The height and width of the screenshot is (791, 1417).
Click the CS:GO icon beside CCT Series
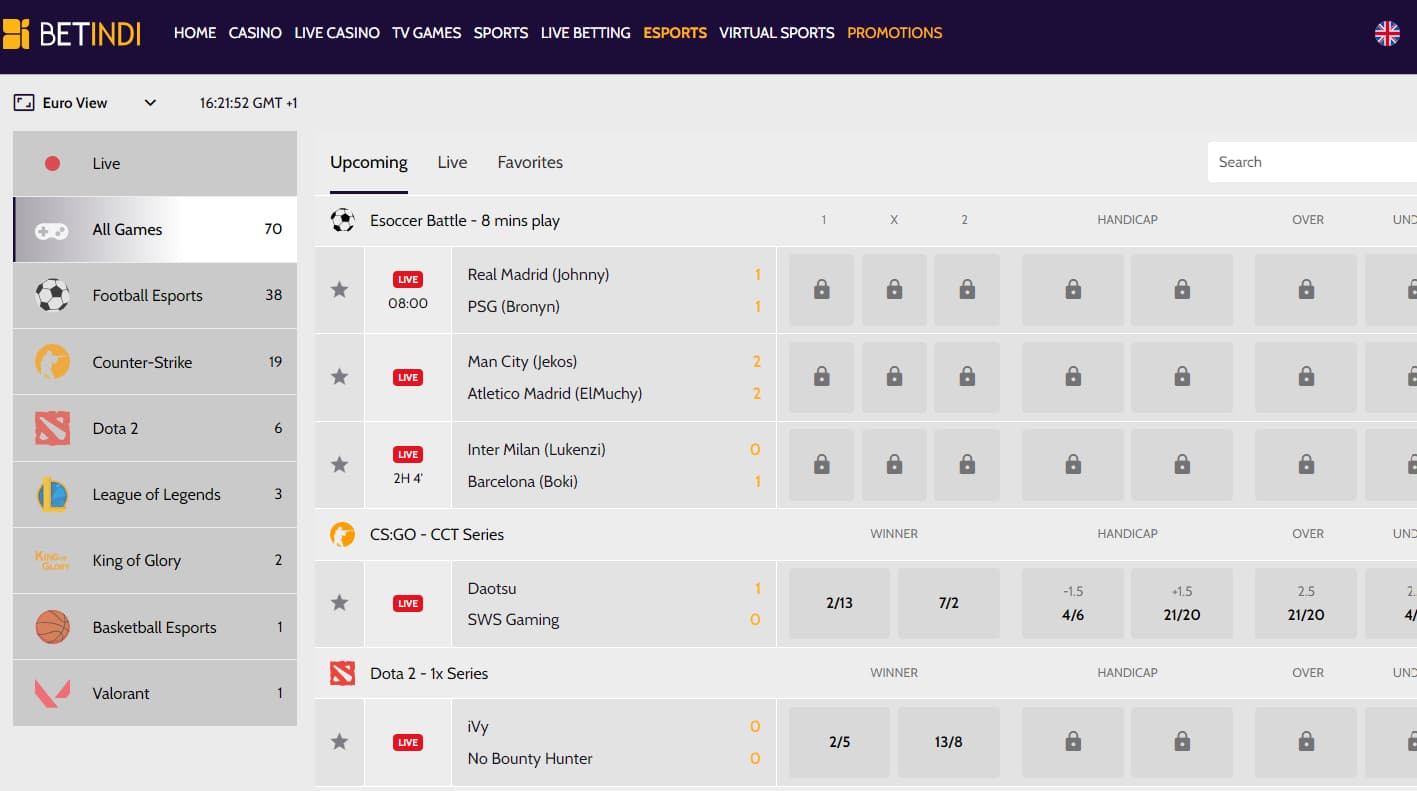point(343,534)
